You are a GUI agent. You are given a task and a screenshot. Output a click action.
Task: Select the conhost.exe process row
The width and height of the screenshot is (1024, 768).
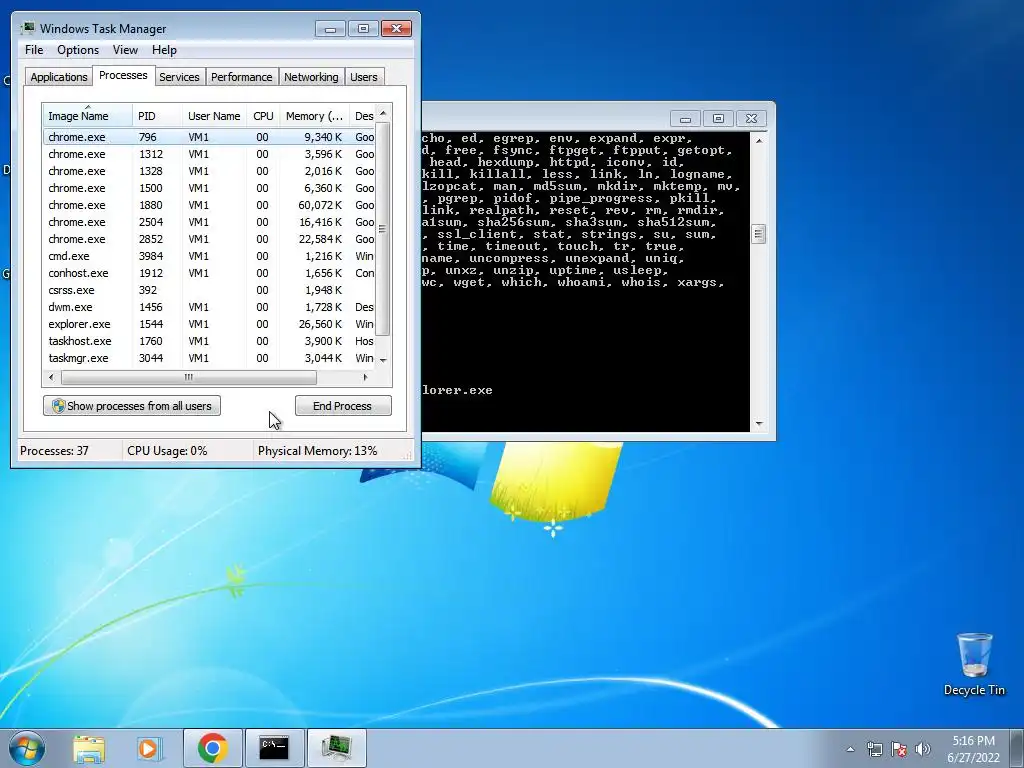click(x=210, y=273)
